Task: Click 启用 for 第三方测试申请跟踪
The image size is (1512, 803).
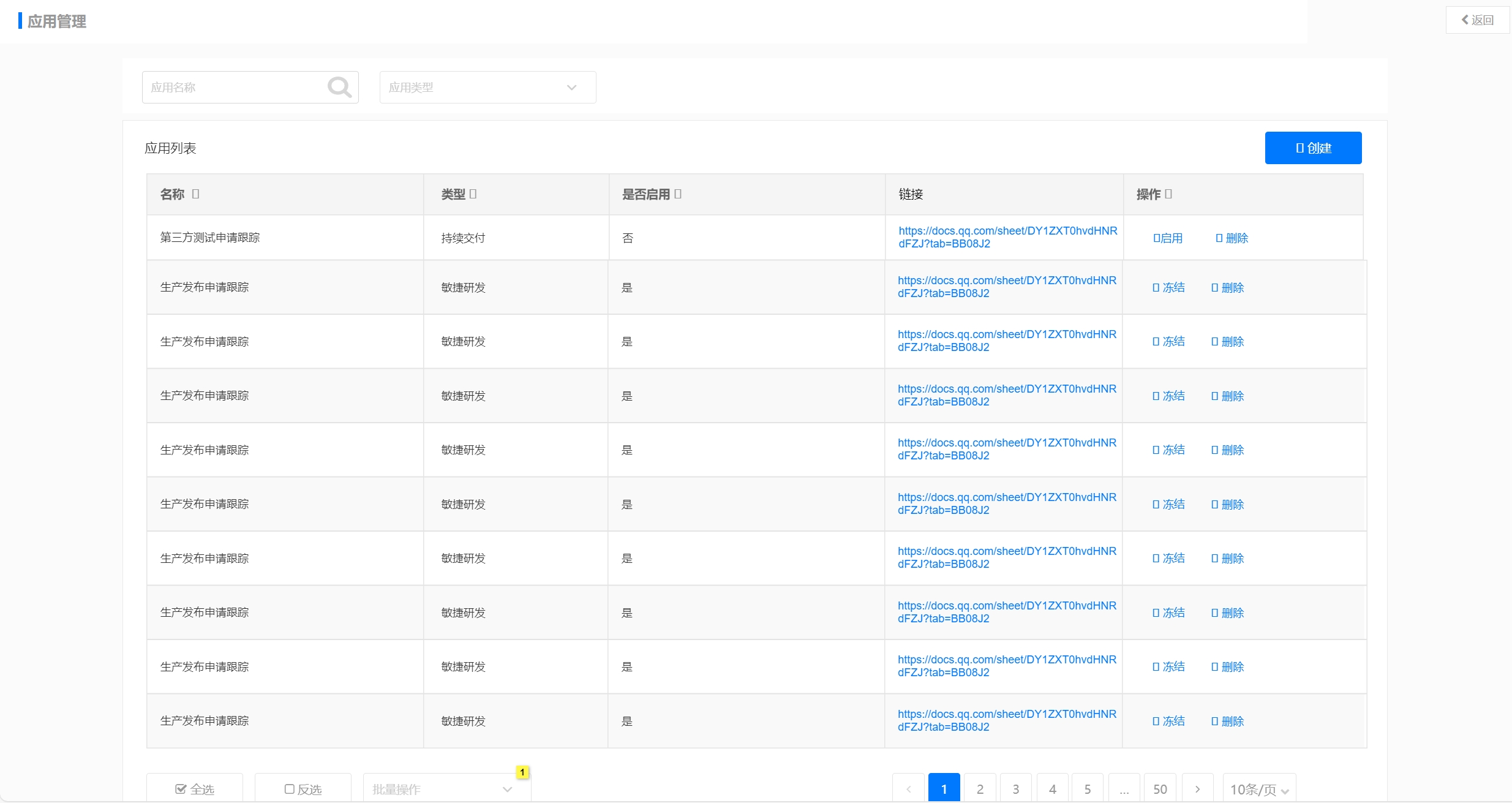Action: click(x=1168, y=238)
